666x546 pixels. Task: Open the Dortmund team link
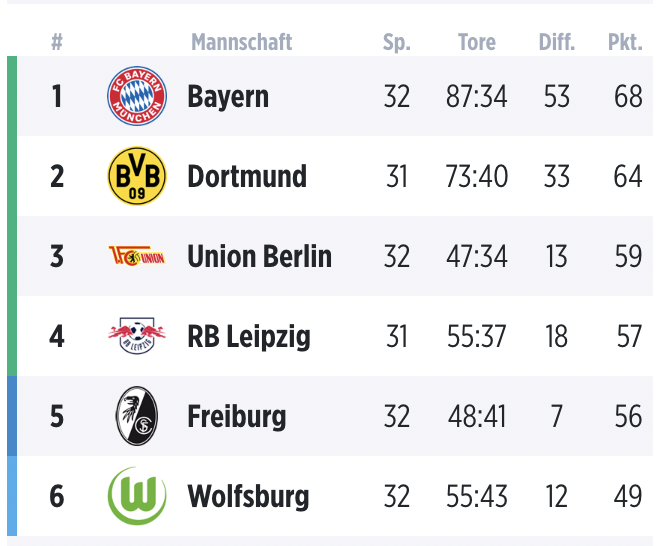pyautogui.click(x=247, y=177)
